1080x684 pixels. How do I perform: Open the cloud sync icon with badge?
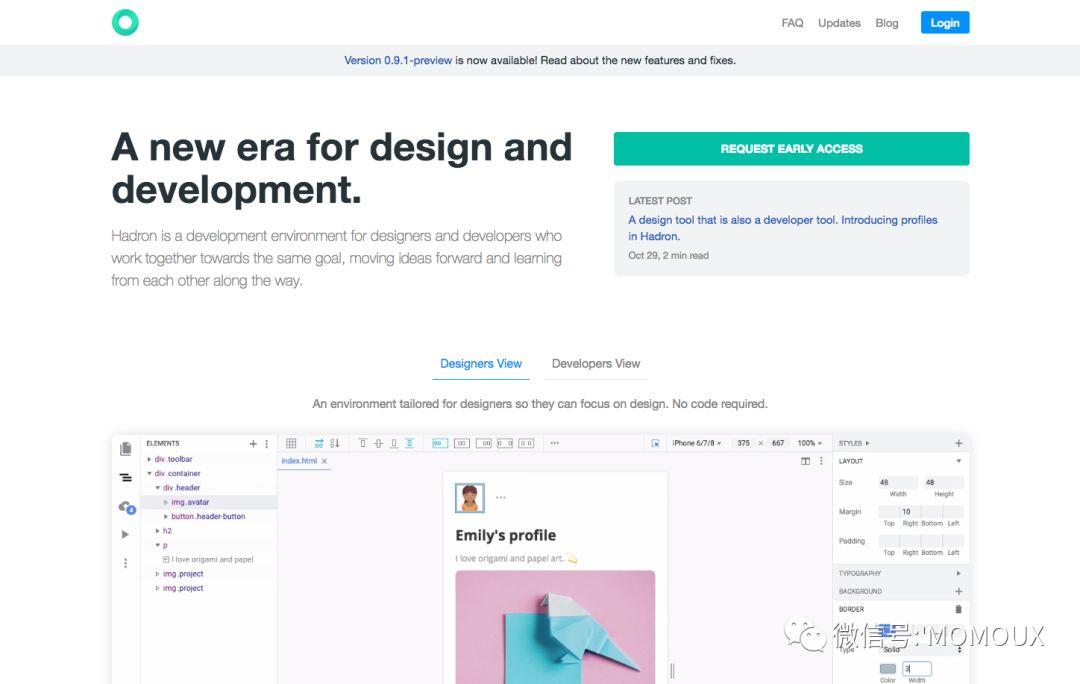pyautogui.click(x=127, y=507)
